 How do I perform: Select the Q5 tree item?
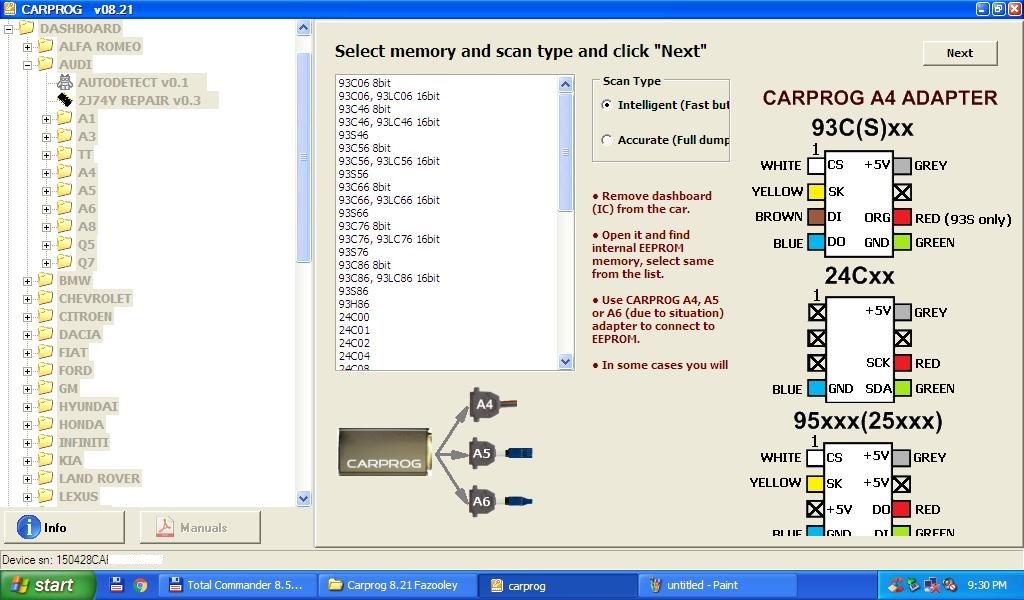(86, 245)
